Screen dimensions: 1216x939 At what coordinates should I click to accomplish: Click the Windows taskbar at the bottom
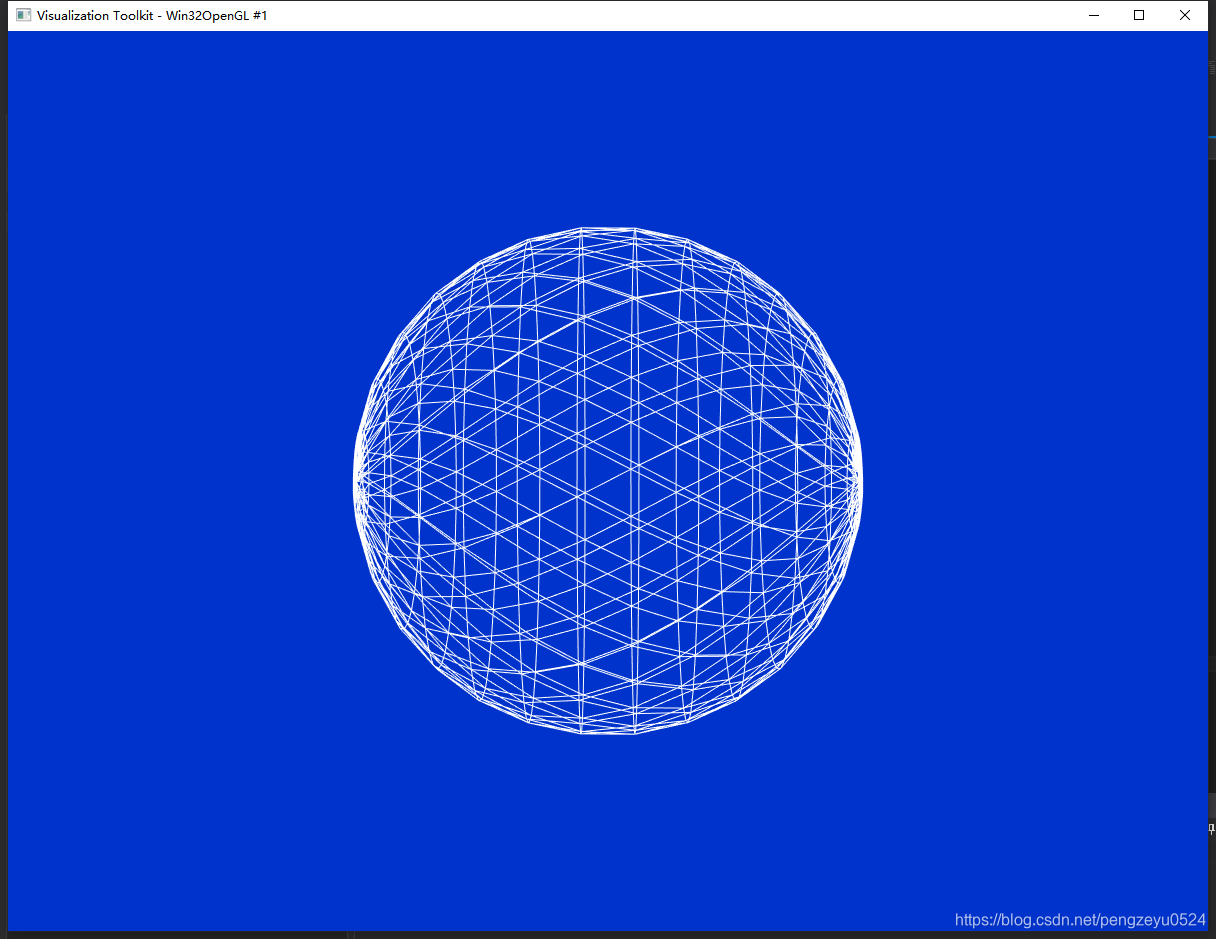click(600, 933)
